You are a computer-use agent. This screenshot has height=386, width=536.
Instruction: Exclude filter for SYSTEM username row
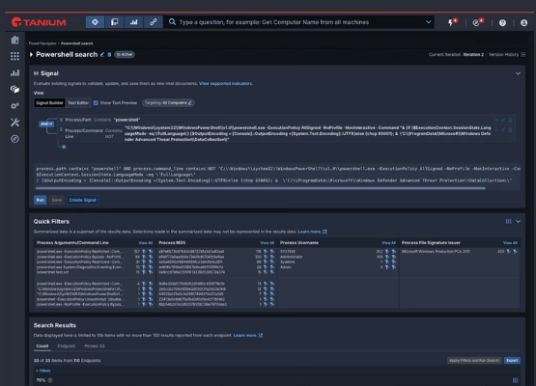393,251
